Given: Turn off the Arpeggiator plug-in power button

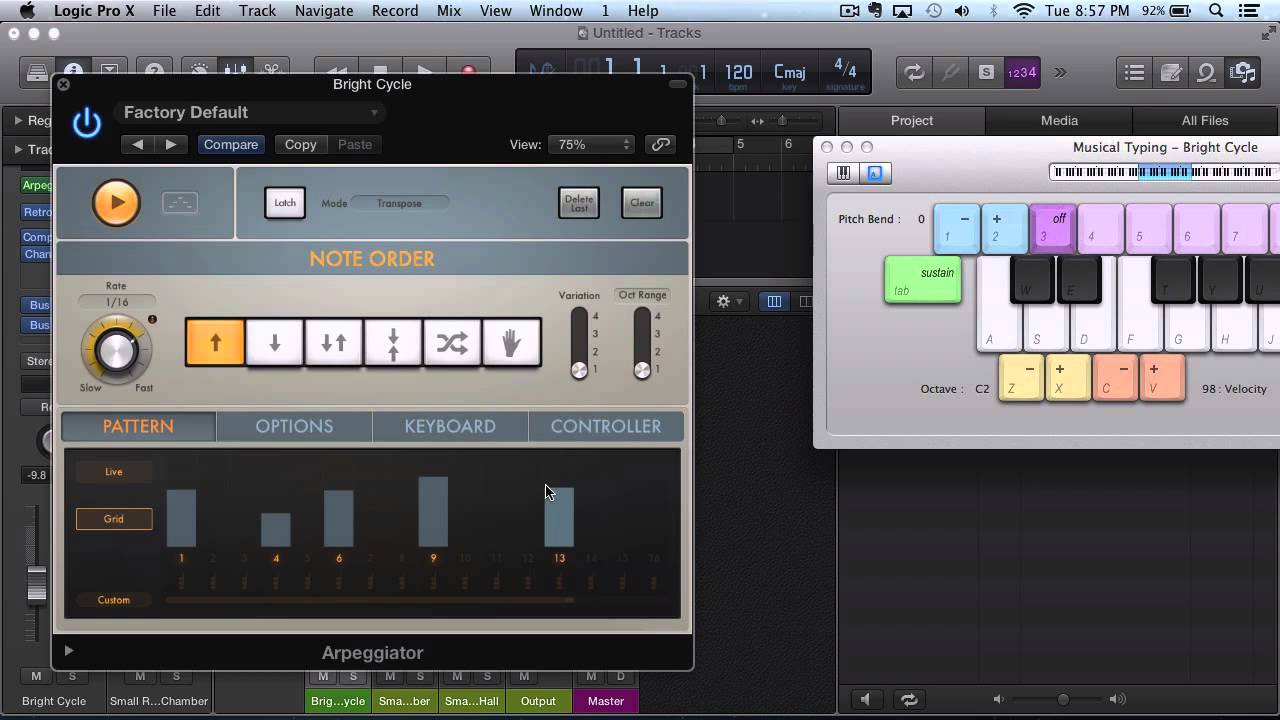Looking at the screenshot, I should click(x=87, y=123).
